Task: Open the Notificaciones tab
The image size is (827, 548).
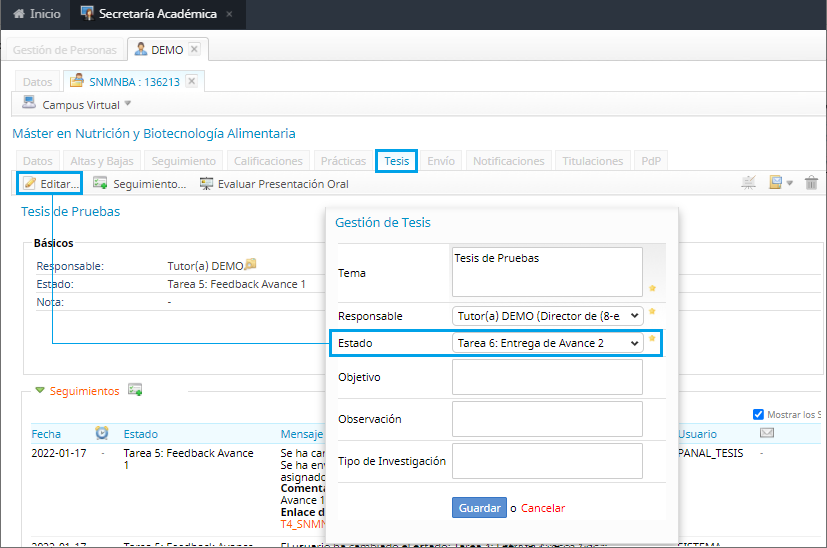Action: (x=508, y=161)
